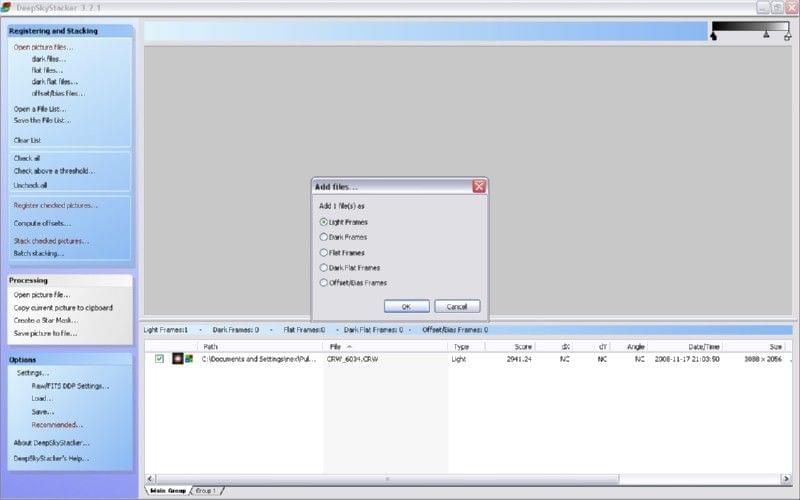The height and width of the screenshot is (500, 800).
Task: Create a Star Mask
Action: click(x=45, y=320)
